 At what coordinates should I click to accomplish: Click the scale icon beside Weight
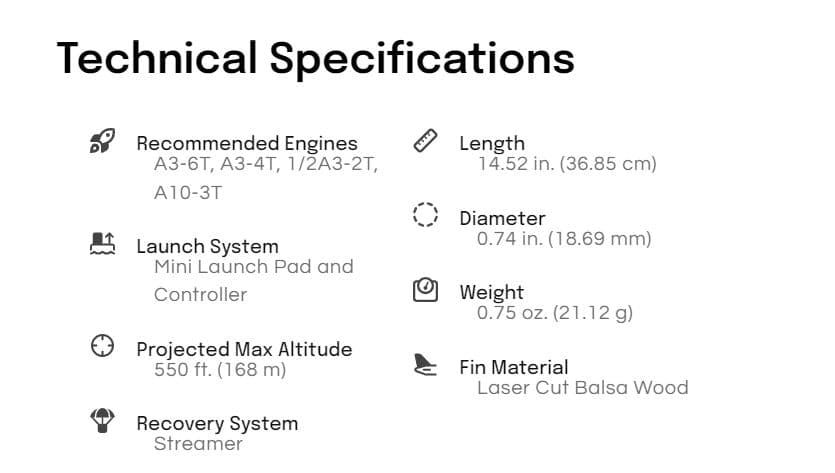coord(426,290)
